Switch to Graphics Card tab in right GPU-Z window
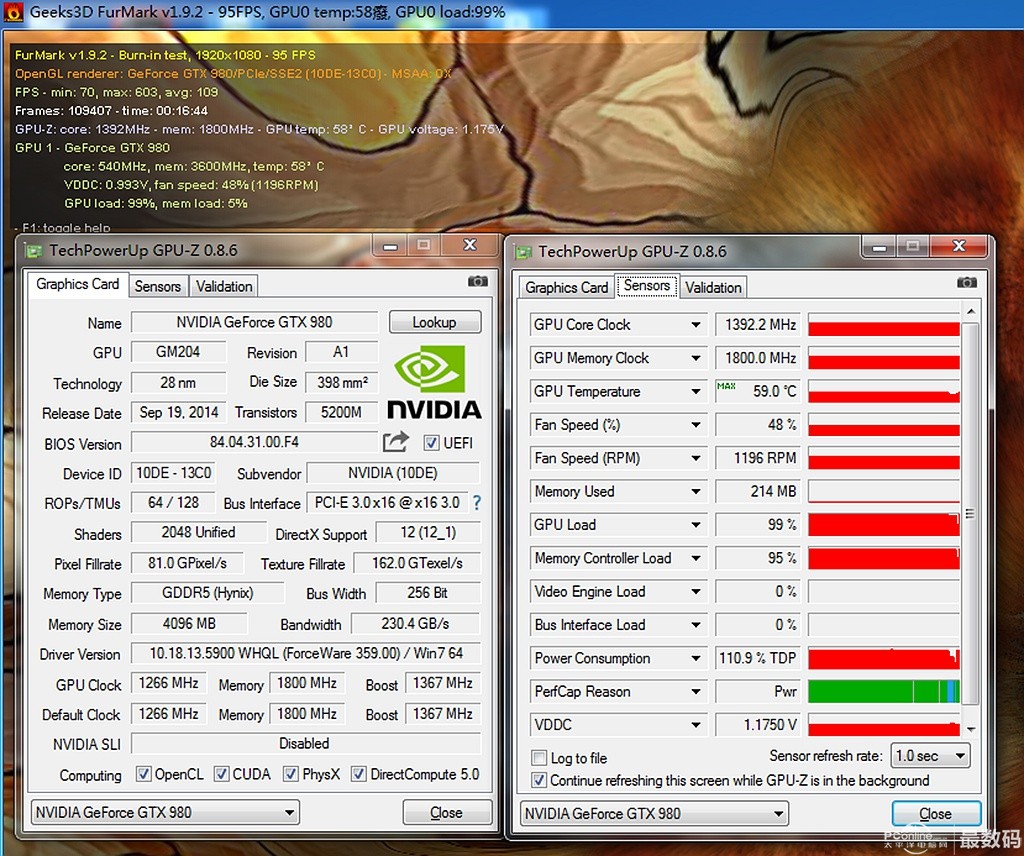 (x=566, y=287)
